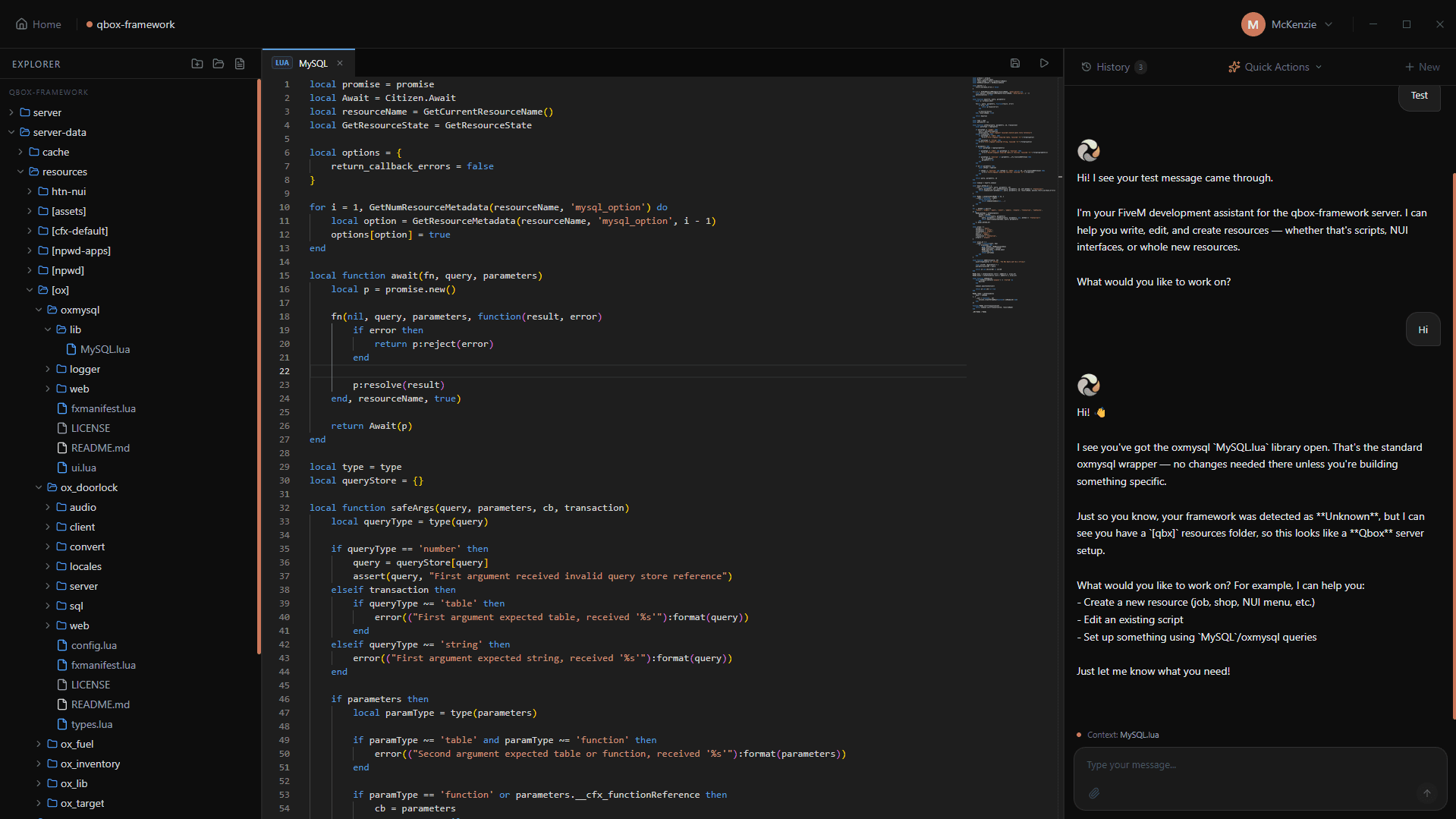
Task: Start a New chat
Action: [x=1422, y=67]
